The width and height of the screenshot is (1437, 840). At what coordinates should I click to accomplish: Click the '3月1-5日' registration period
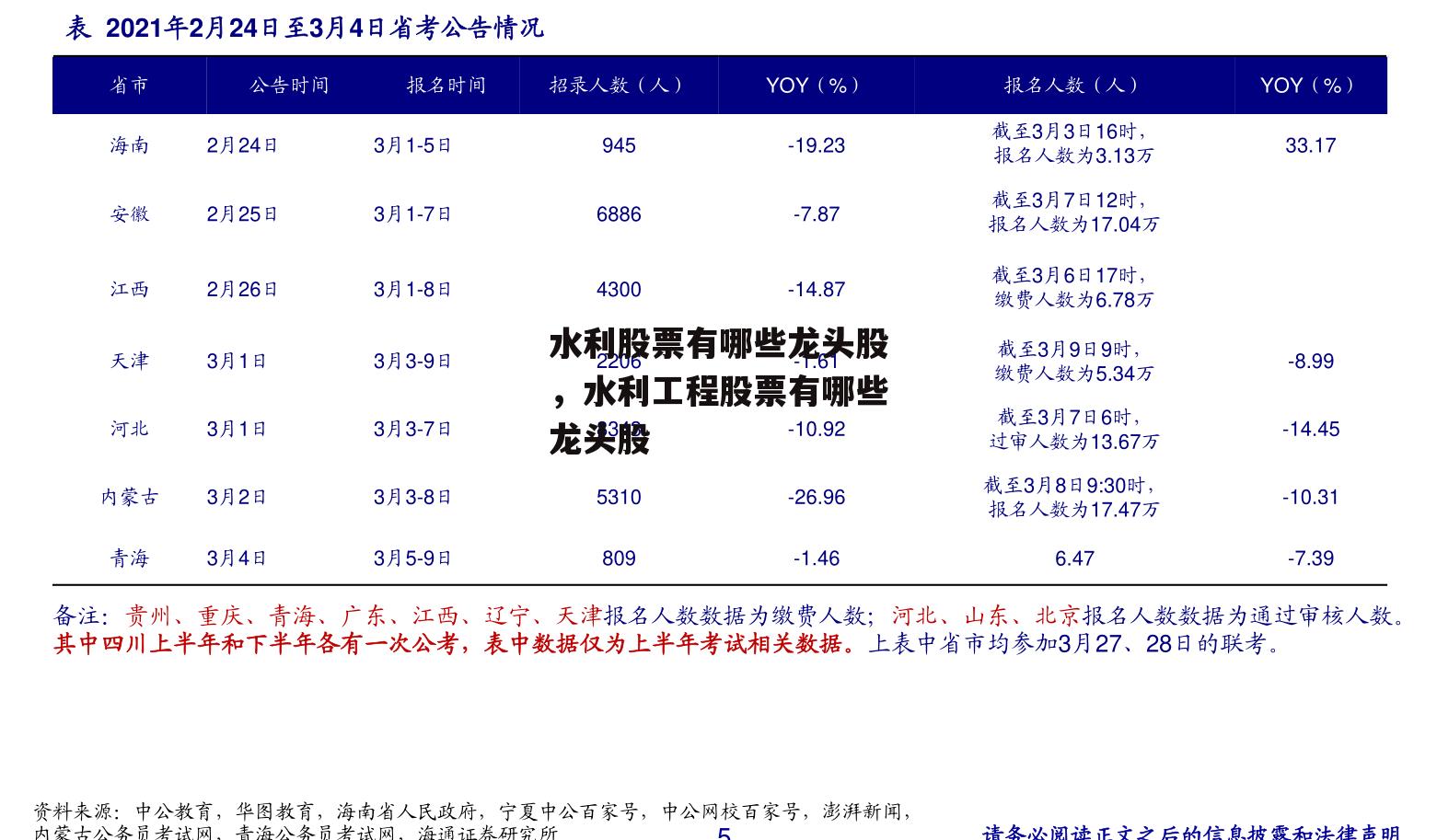[412, 145]
